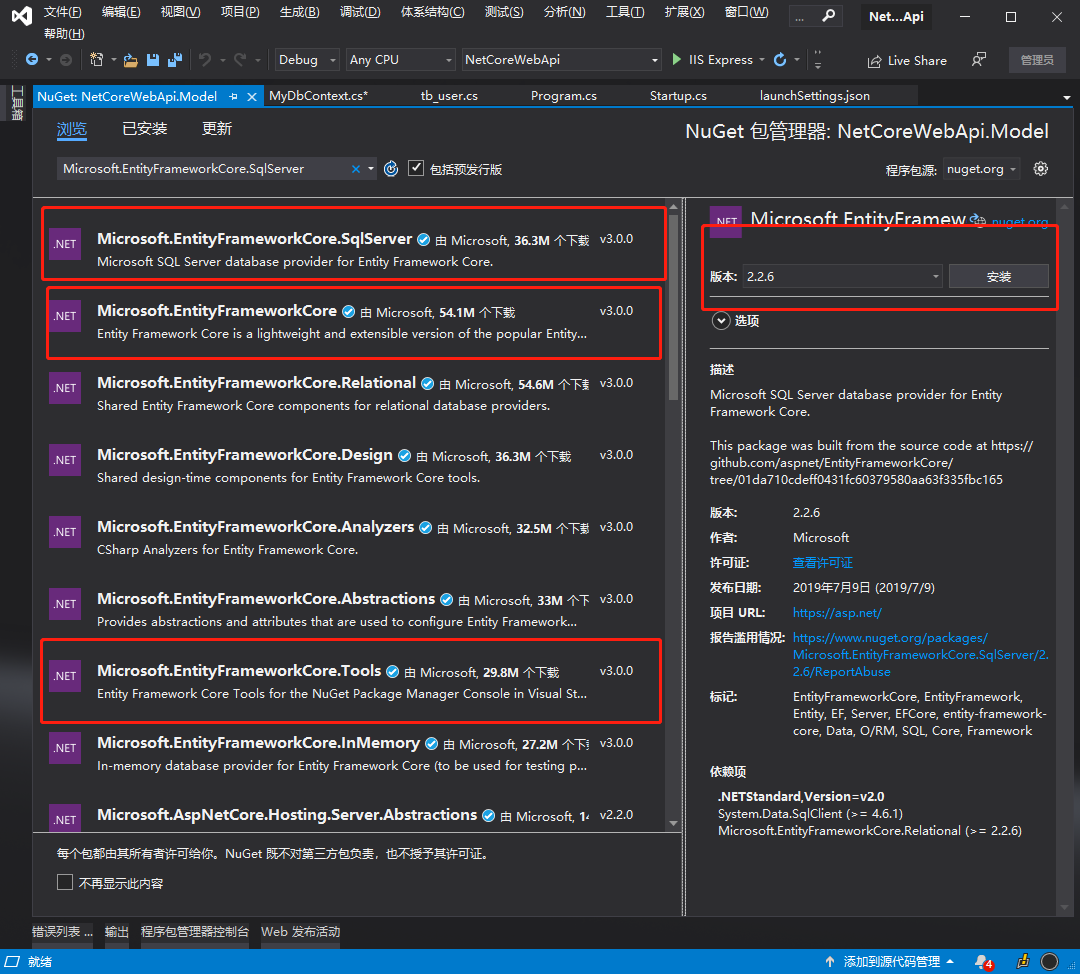
Task: Open the Startup.cs tab
Action: coord(678,96)
